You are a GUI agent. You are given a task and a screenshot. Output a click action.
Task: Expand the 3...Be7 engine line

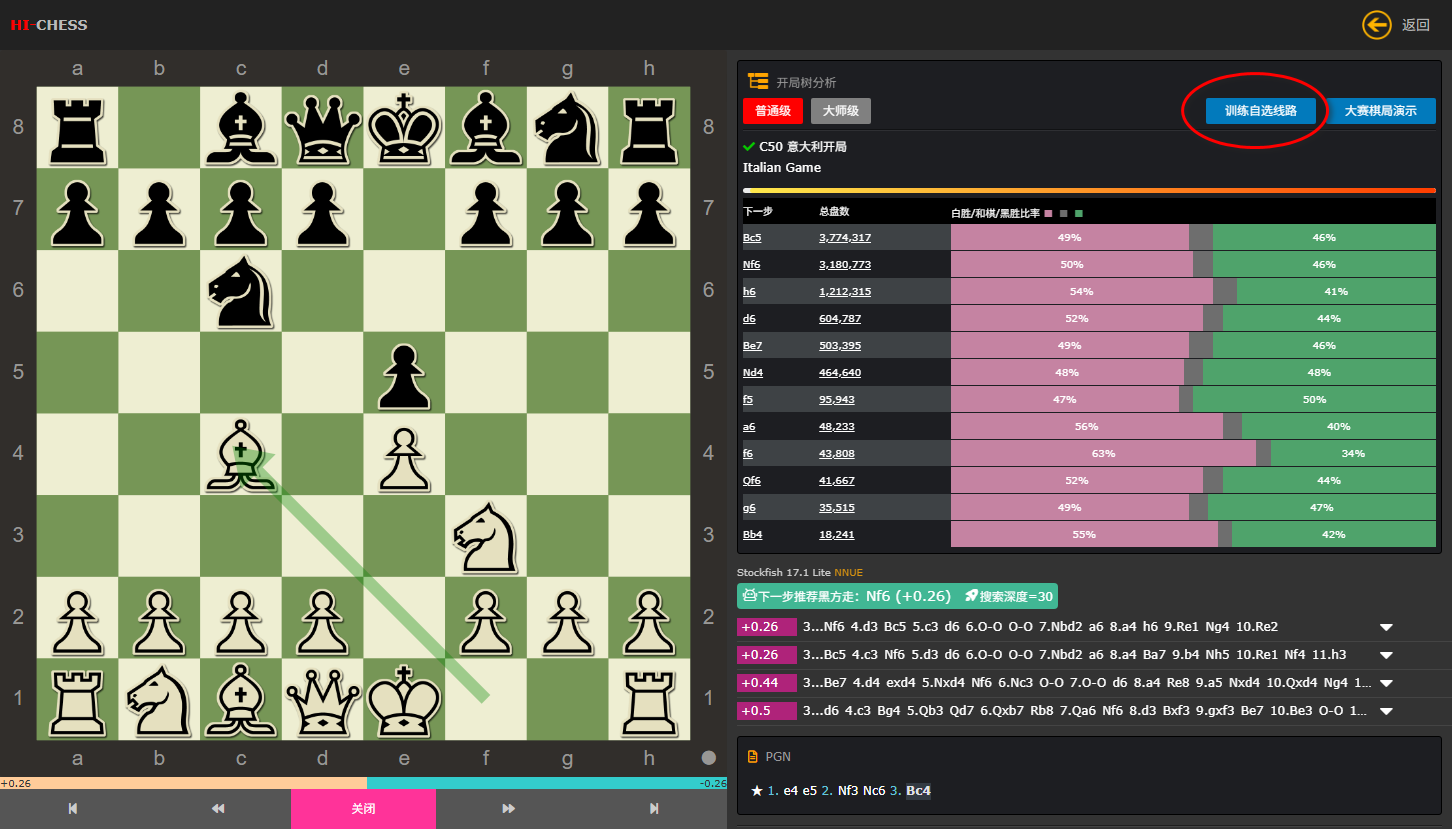(x=1386, y=684)
